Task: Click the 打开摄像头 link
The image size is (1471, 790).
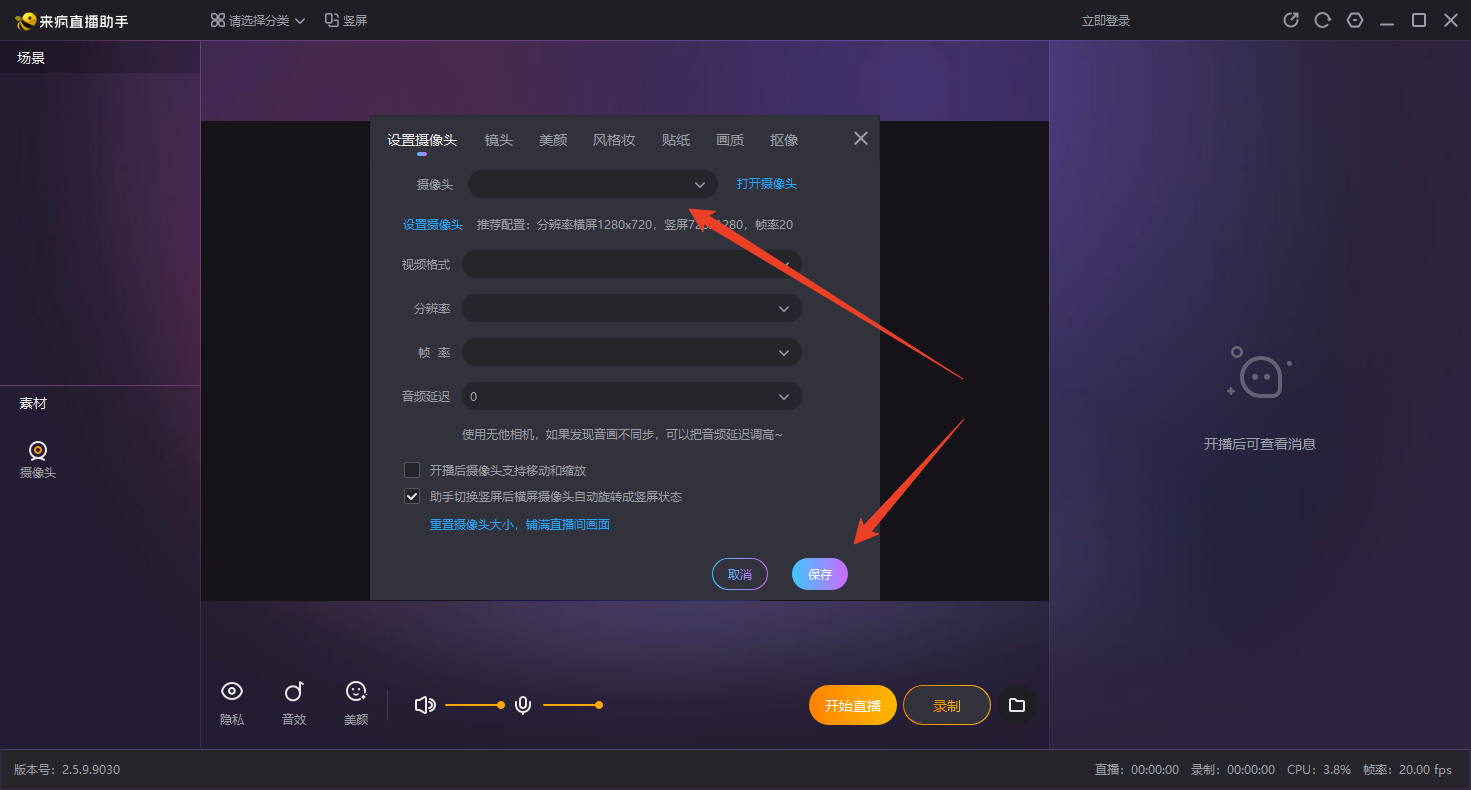Action: click(766, 184)
